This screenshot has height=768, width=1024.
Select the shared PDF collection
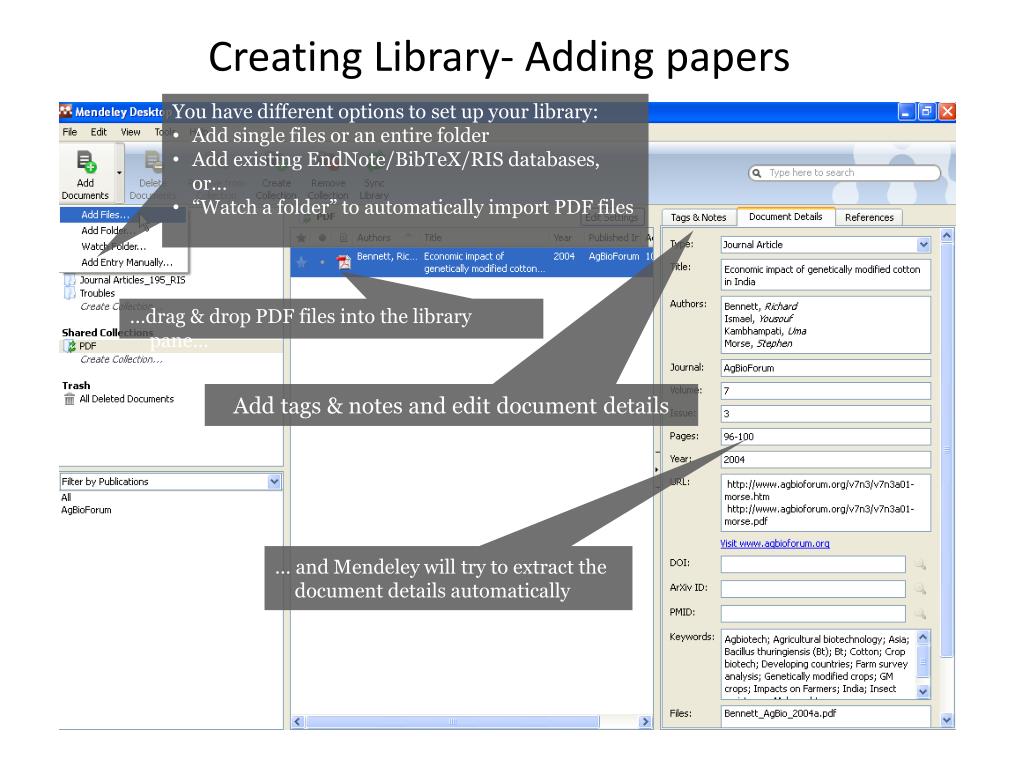[88, 346]
